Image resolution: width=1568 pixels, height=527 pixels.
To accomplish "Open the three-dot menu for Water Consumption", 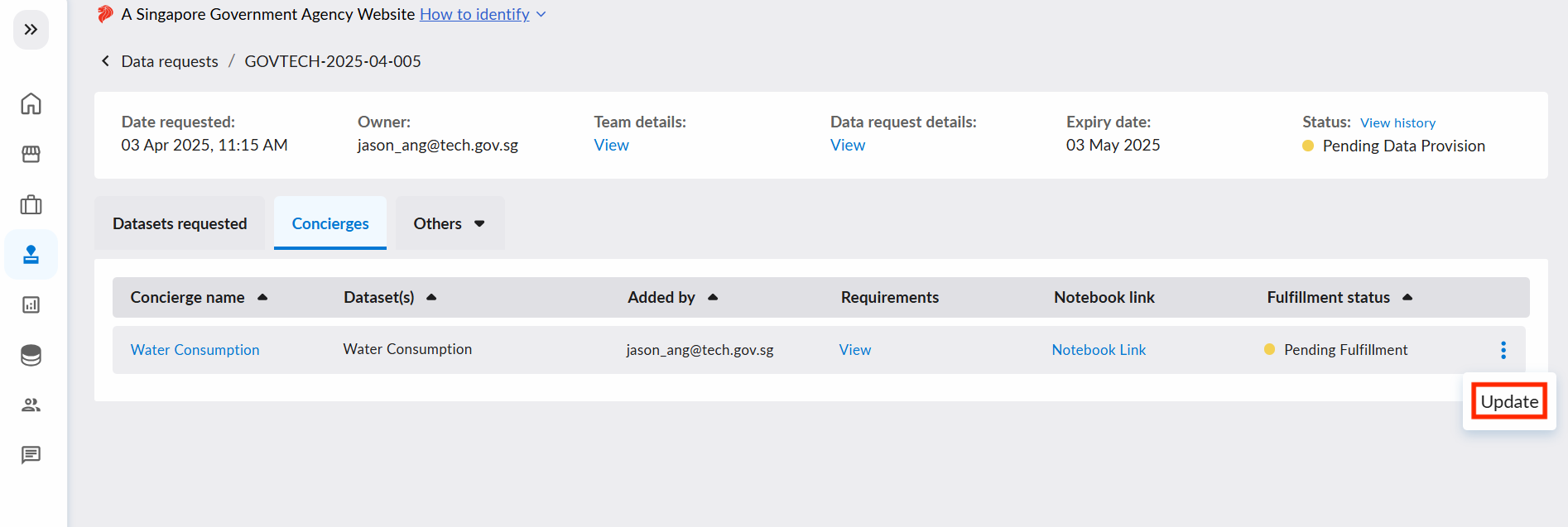I will click(1503, 350).
